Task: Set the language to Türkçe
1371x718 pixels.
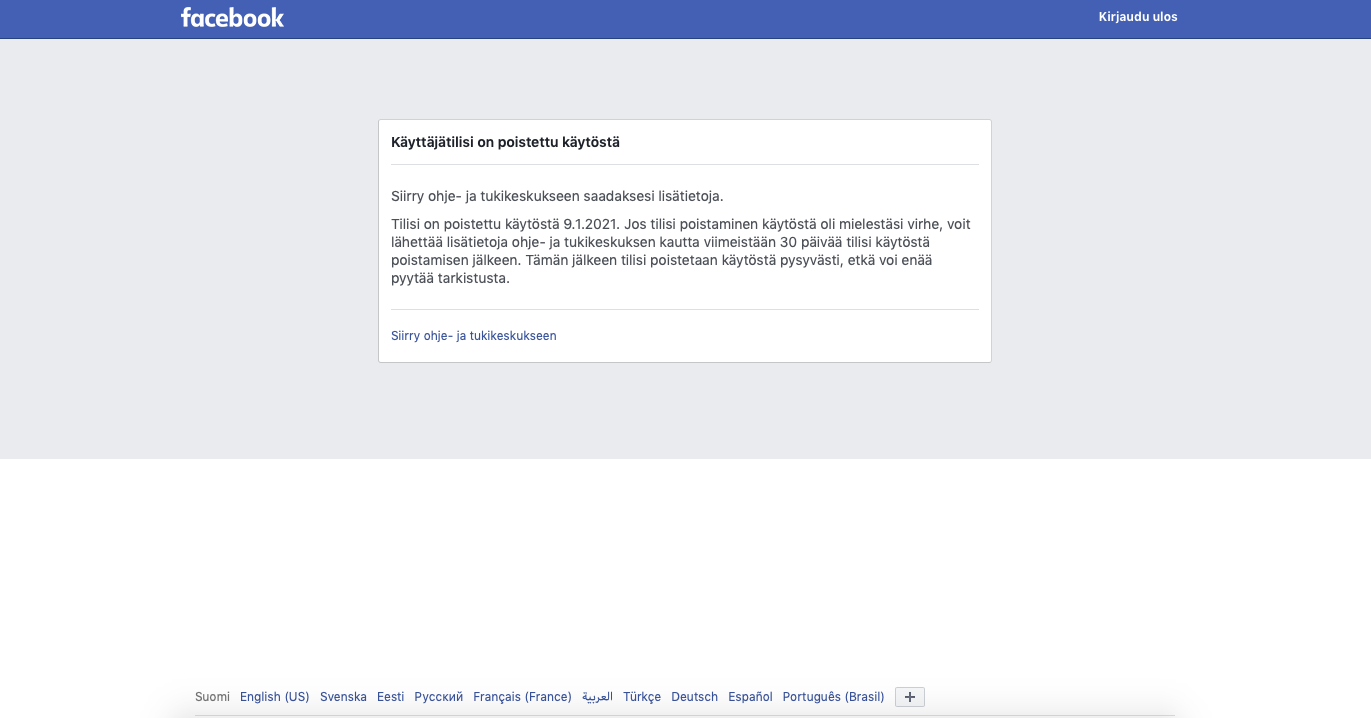Action: [x=641, y=697]
